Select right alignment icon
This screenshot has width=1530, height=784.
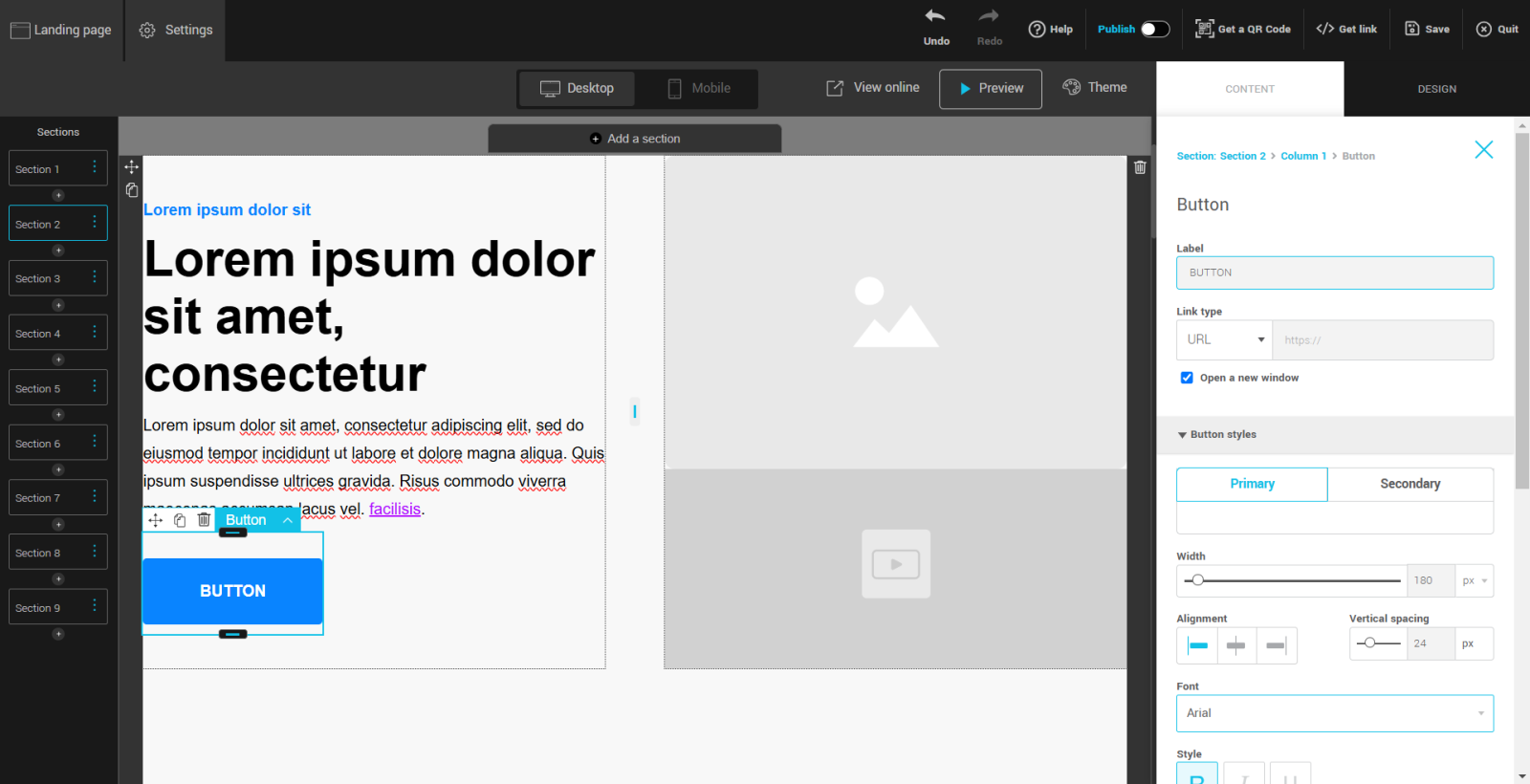pyautogui.click(x=1276, y=645)
